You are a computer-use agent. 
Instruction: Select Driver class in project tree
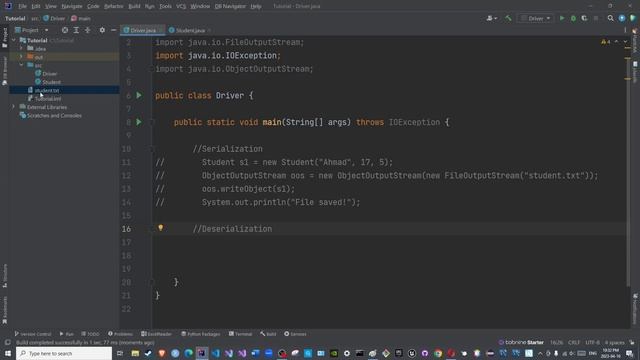pos(46,73)
